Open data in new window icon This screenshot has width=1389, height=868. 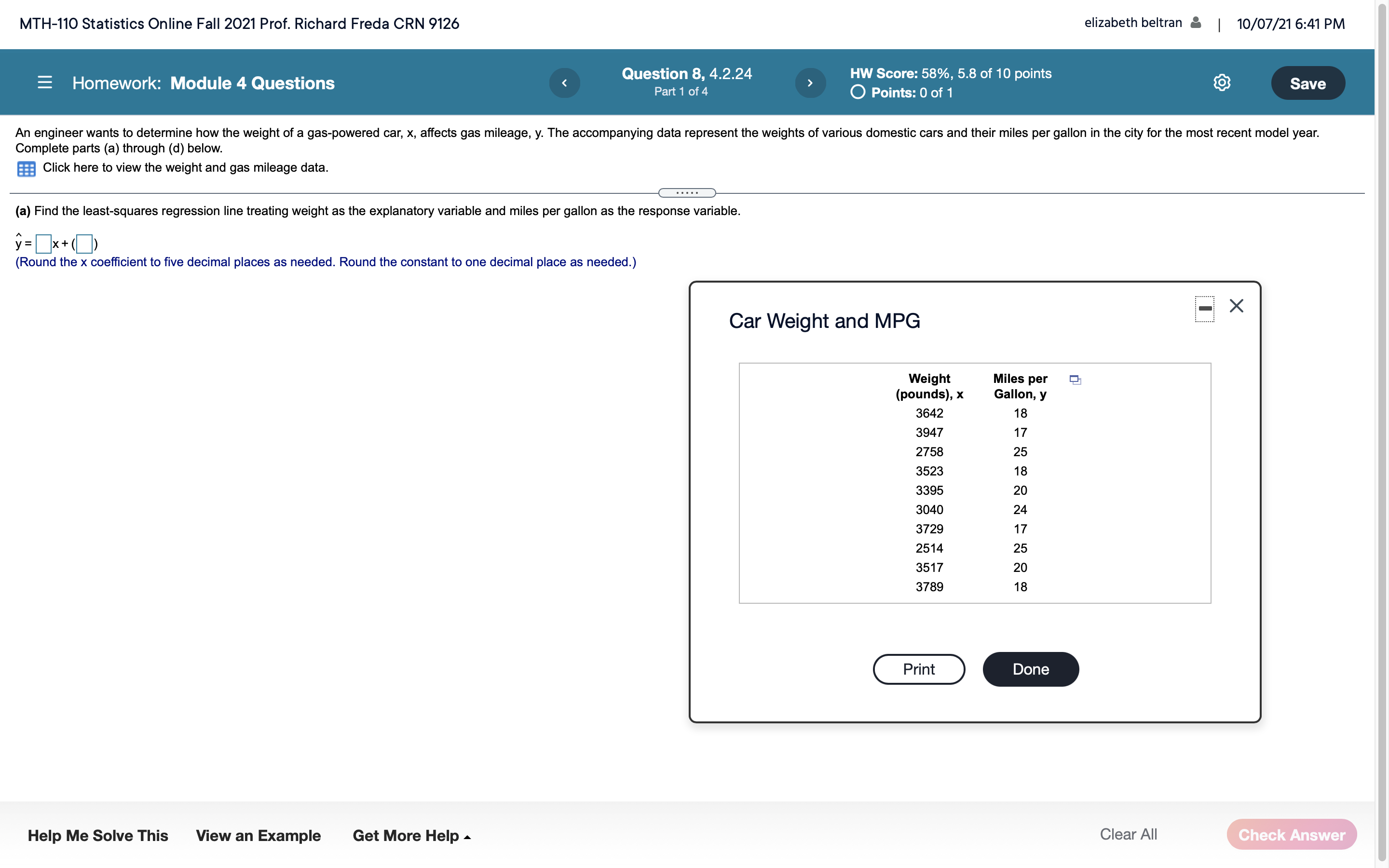coord(1075,380)
